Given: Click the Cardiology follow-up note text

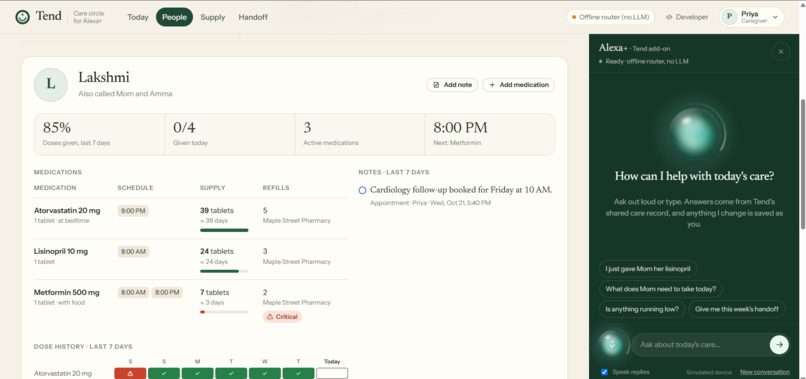Looking at the screenshot, I should tap(461, 190).
